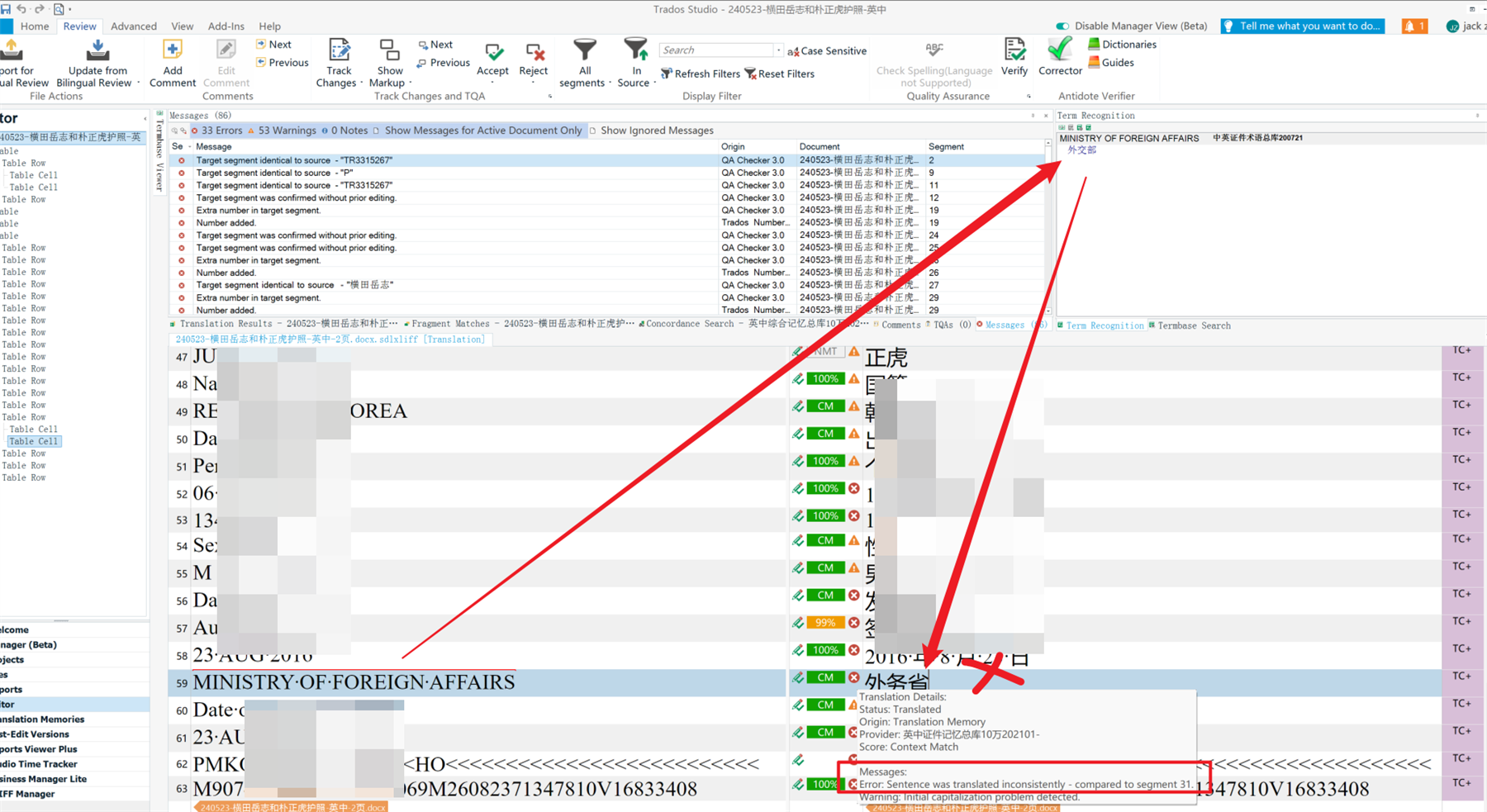Toggle Show Ignored Messages
The width and height of the screenshot is (1487, 812).
point(652,131)
